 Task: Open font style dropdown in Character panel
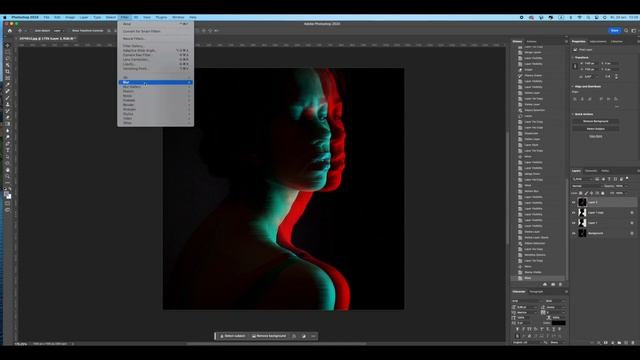(556, 301)
